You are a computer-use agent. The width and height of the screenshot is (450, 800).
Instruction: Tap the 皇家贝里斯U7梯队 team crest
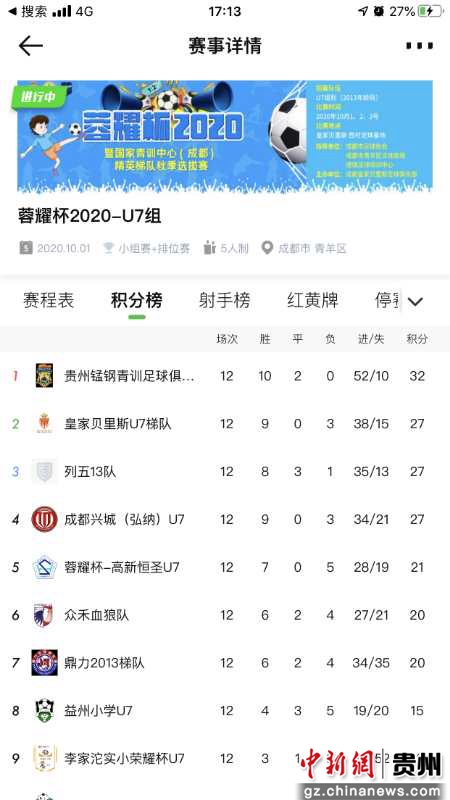(44, 423)
